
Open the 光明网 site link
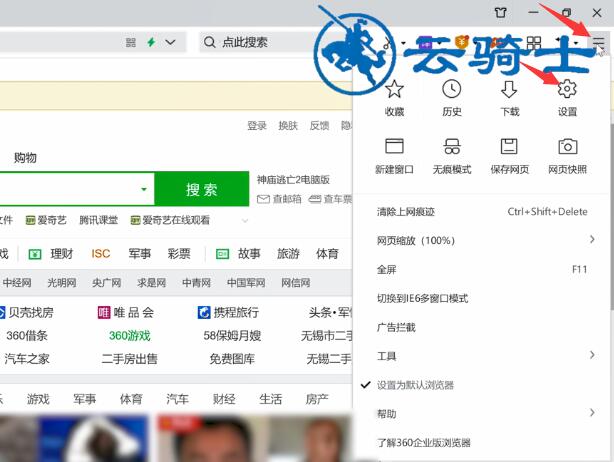[x=61, y=283]
